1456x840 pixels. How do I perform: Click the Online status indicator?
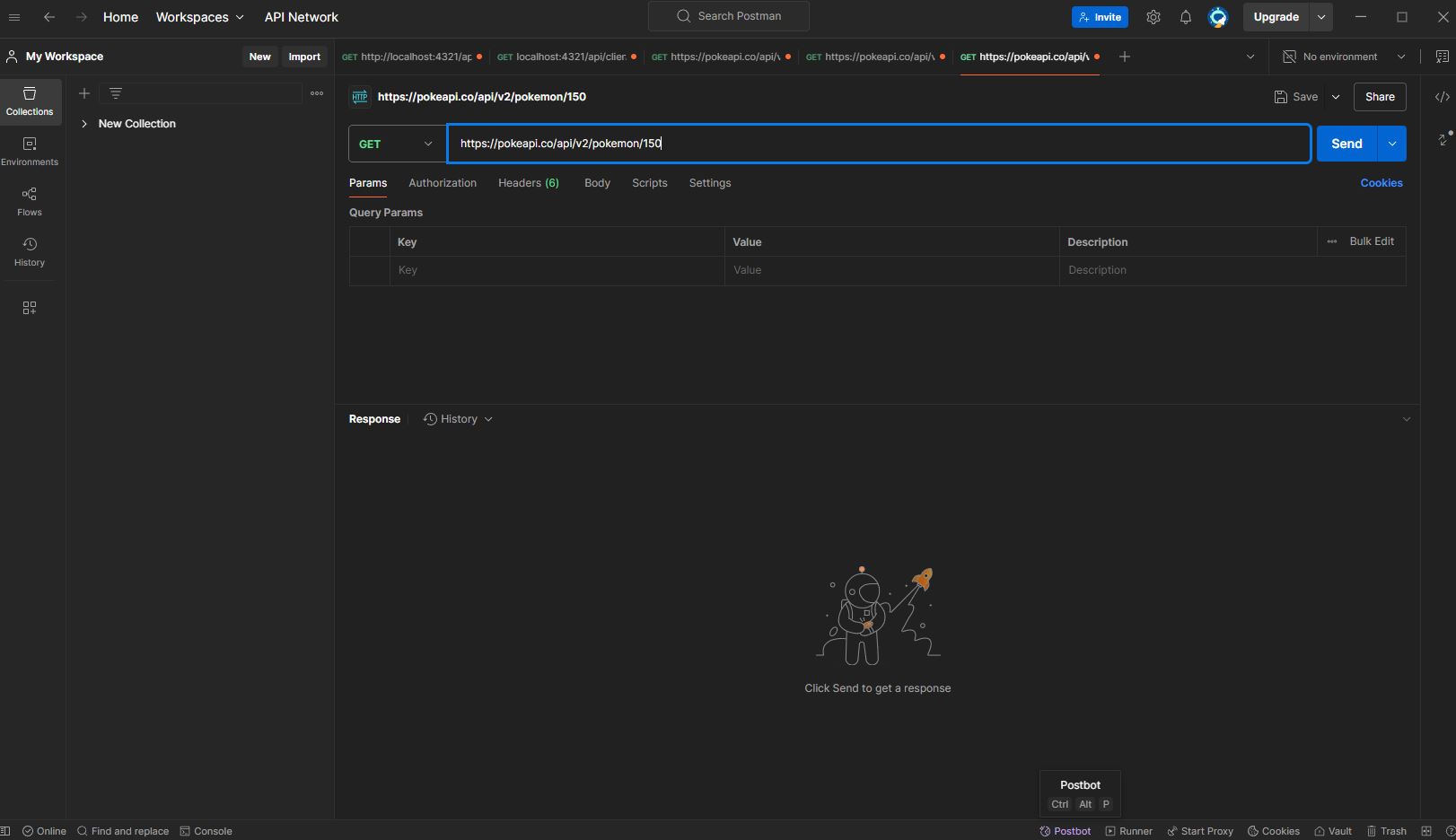tap(45, 831)
